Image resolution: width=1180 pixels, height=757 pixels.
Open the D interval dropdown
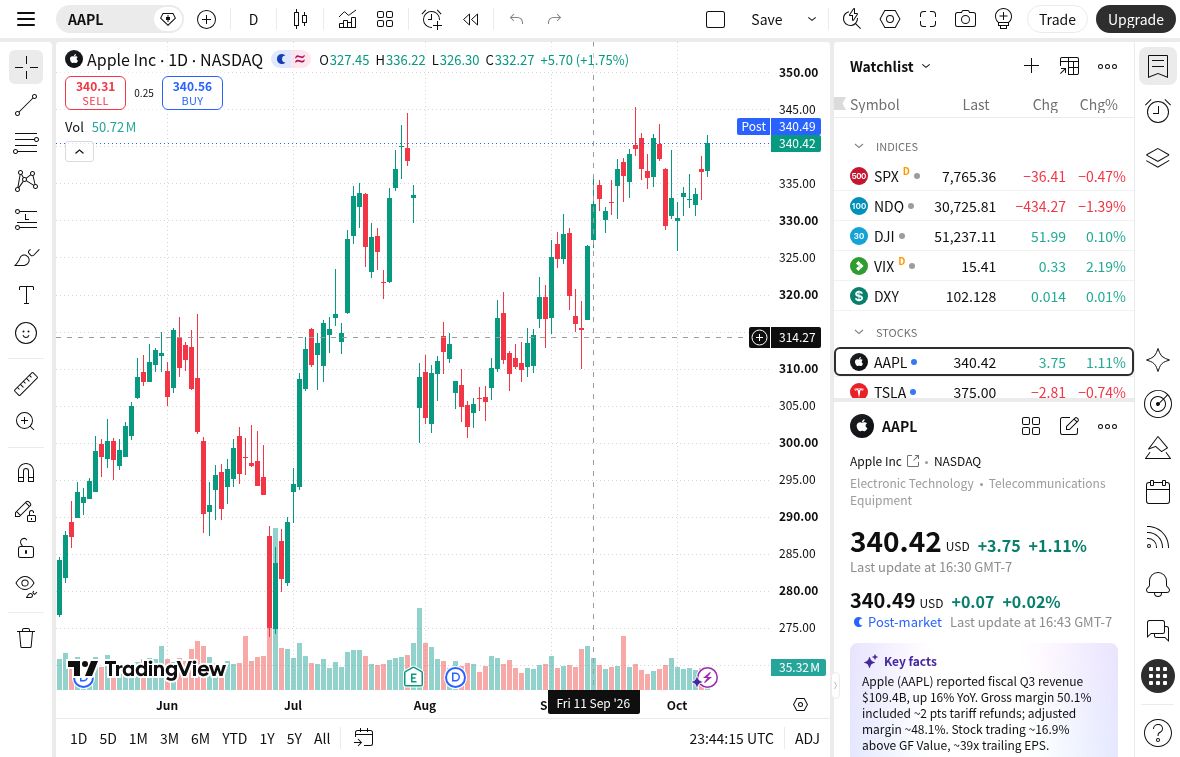point(254,20)
